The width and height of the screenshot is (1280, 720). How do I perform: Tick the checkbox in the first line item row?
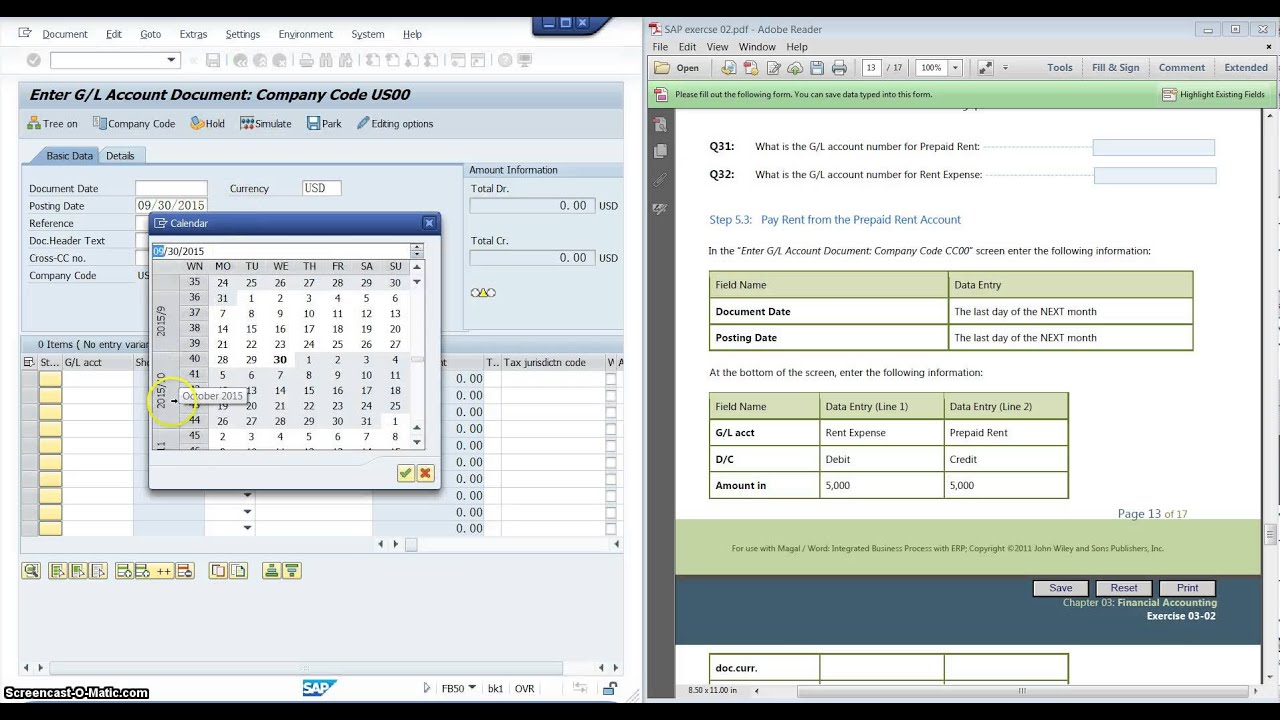pyautogui.click(x=611, y=379)
